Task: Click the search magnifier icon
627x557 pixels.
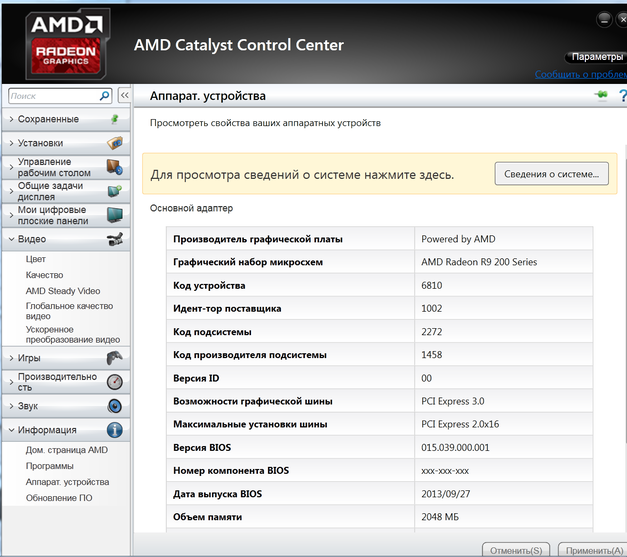Action: point(105,96)
